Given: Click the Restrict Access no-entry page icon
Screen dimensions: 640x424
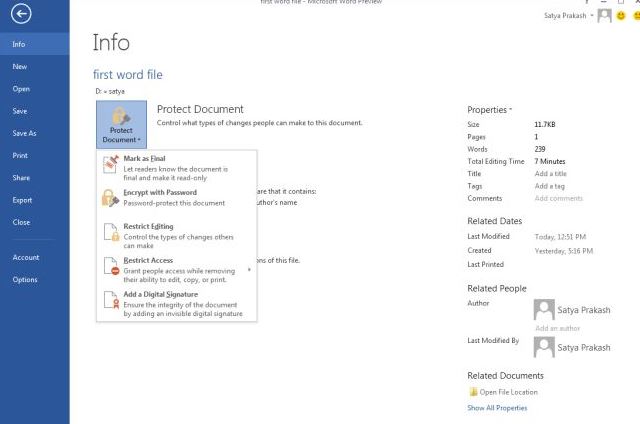Looking at the screenshot, I should [x=111, y=266].
